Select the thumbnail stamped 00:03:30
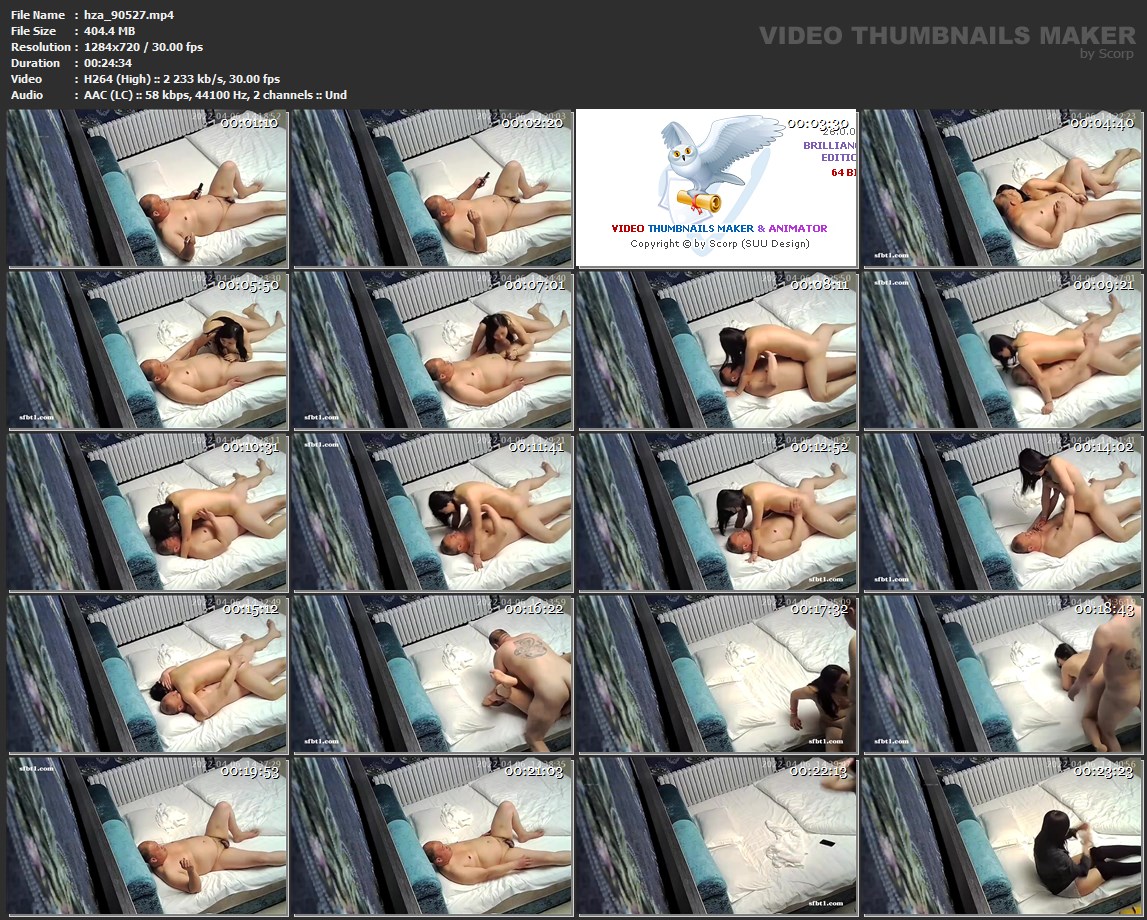The width and height of the screenshot is (1147, 920). [x=716, y=188]
